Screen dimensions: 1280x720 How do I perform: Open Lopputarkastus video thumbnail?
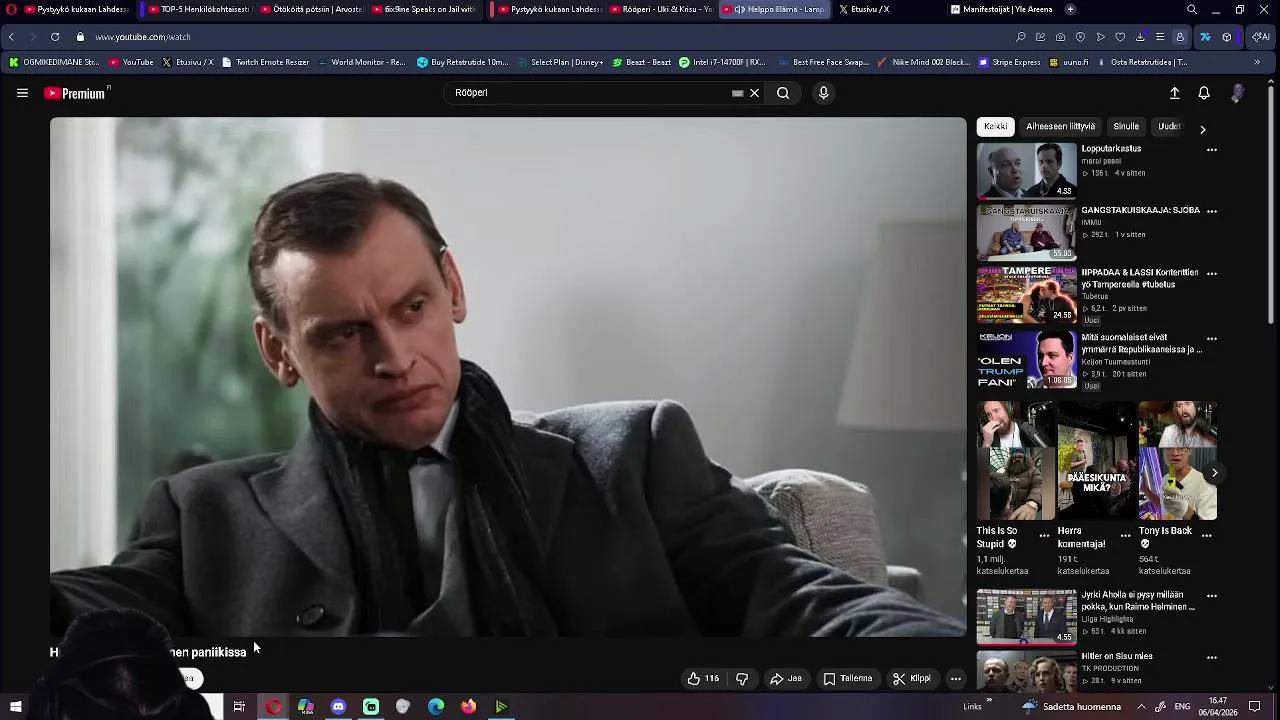pyautogui.click(x=1026, y=171)
